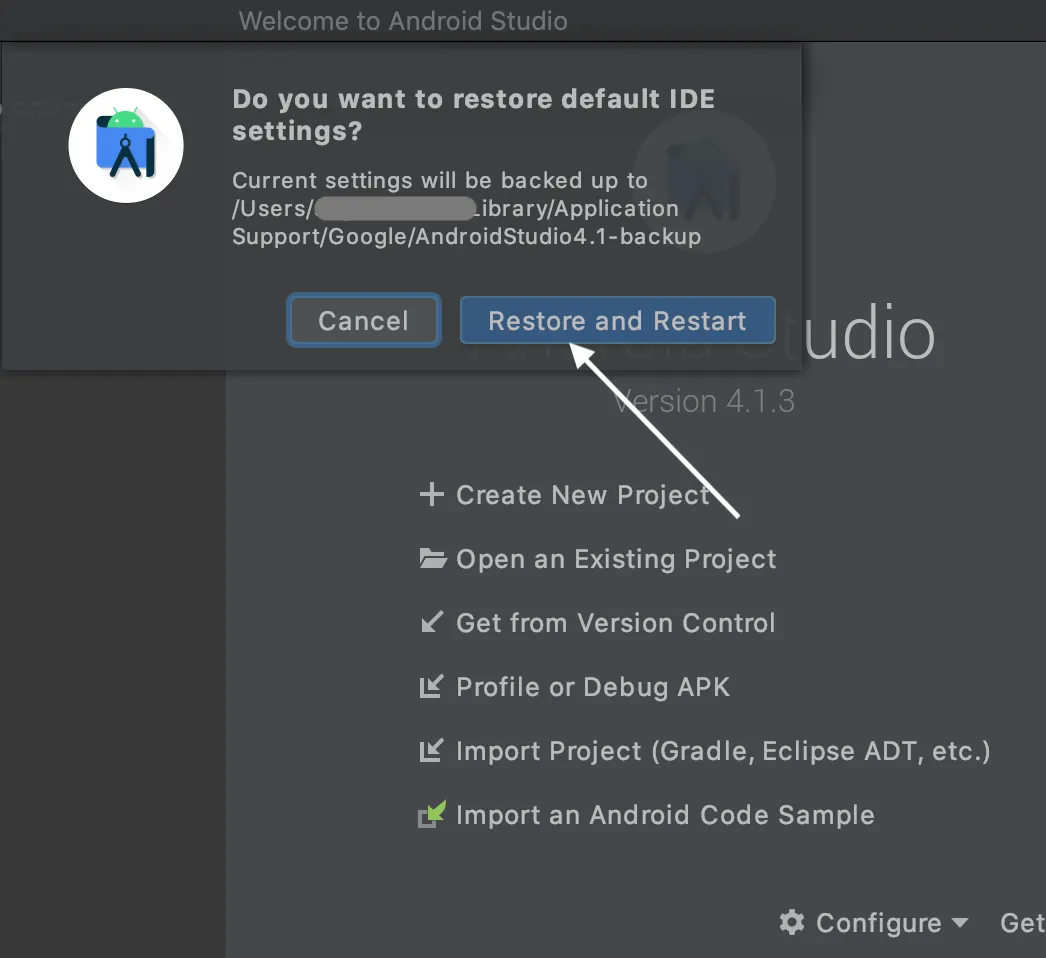
Task: Click the Welcome to Android Studio title
Action: (x=403, y=21)
